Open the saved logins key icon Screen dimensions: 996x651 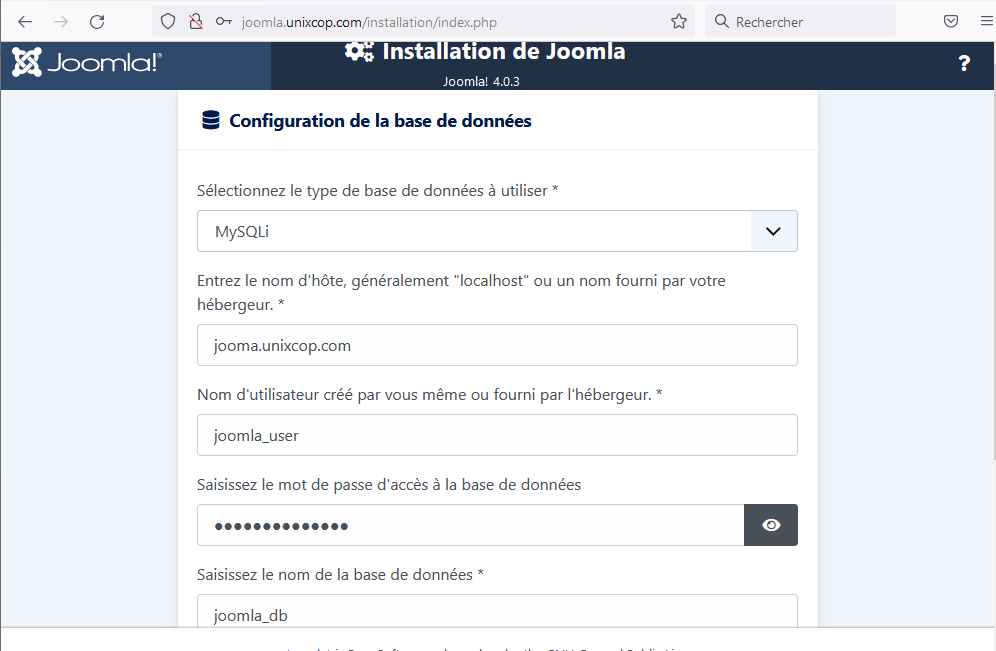pyautogui.click(x=224, y=22)
